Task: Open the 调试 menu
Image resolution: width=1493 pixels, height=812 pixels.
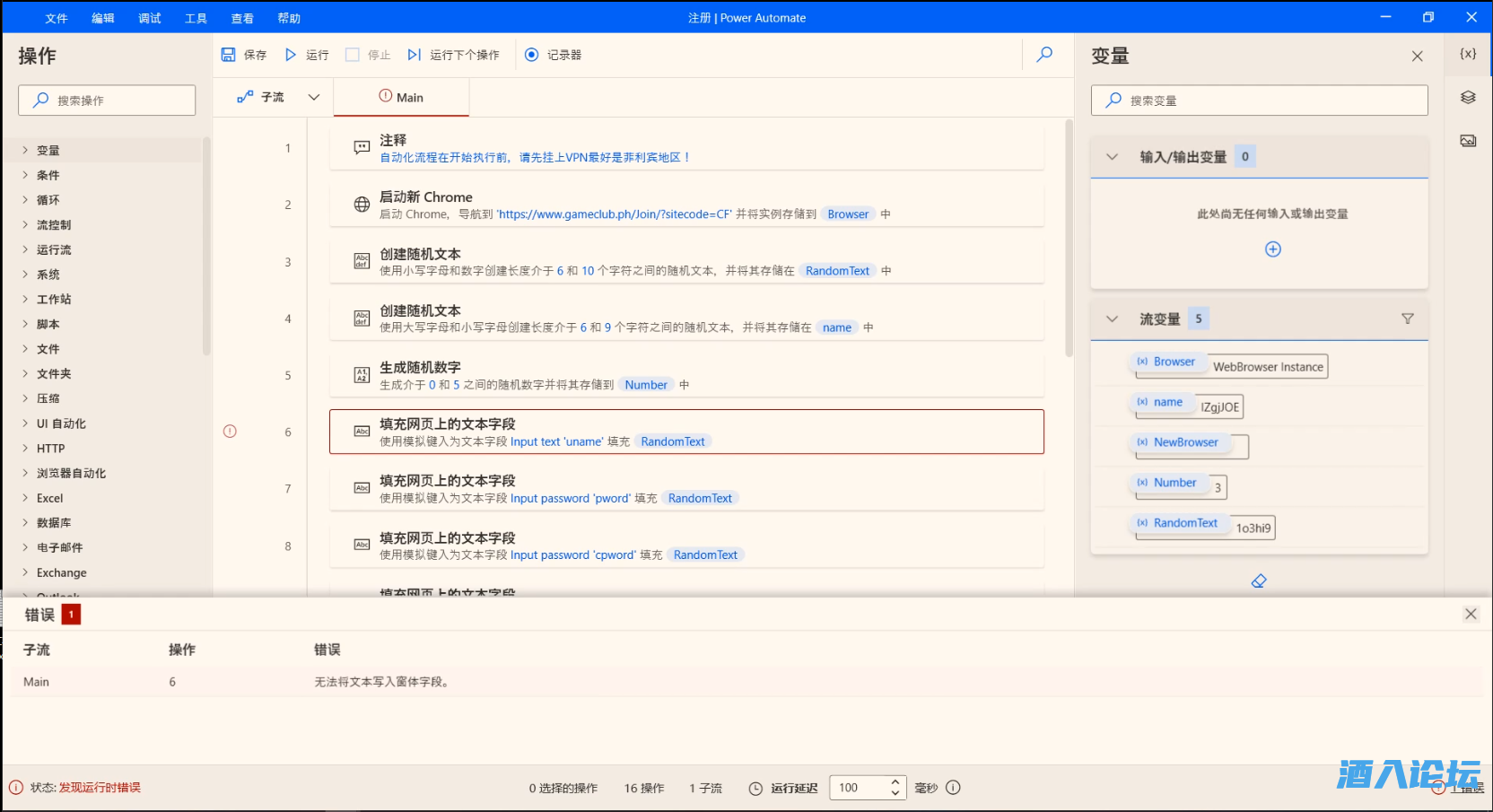Action: pos(149,17)
